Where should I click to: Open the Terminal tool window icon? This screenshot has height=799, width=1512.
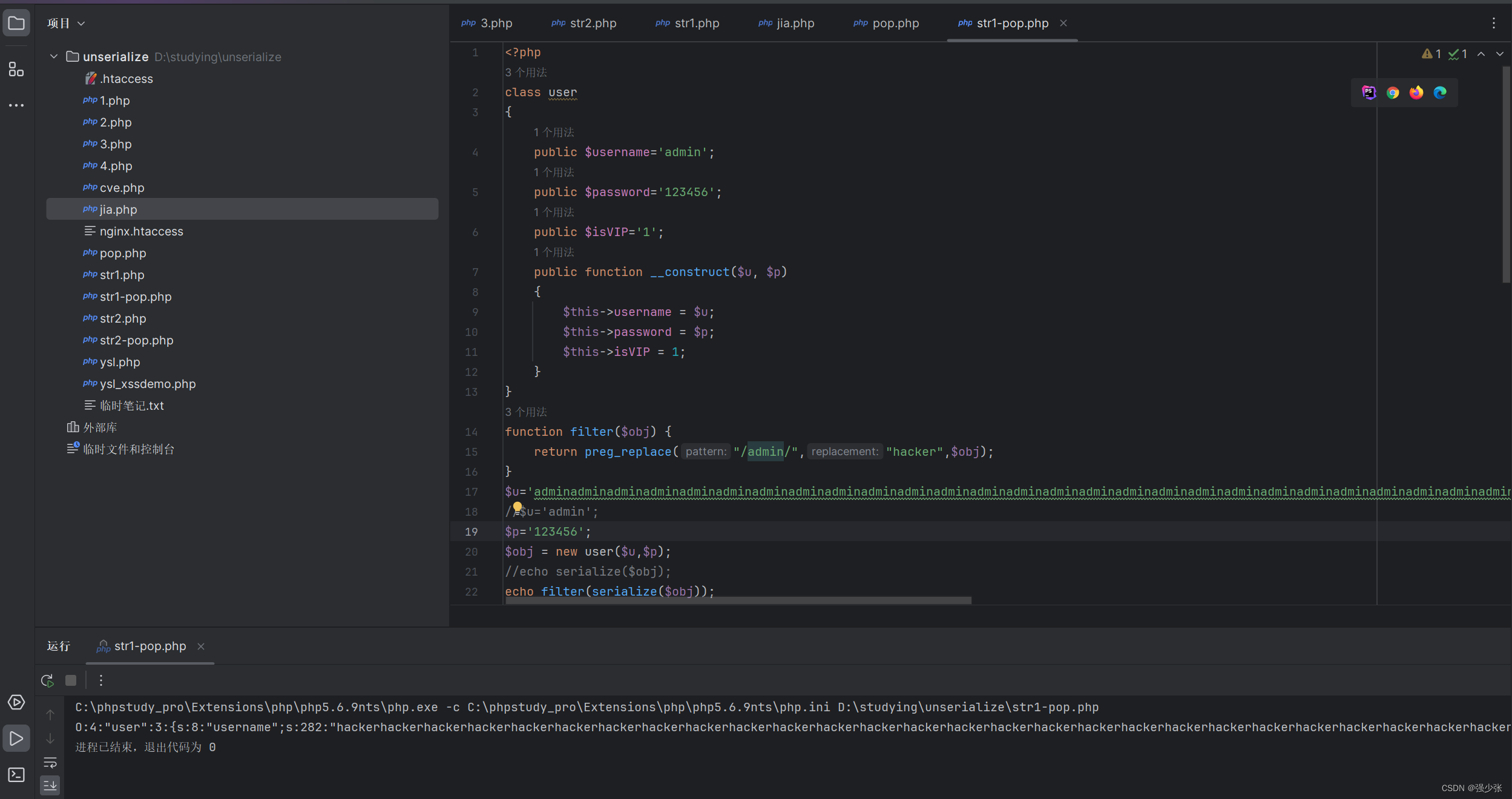(x=16, y=775)
